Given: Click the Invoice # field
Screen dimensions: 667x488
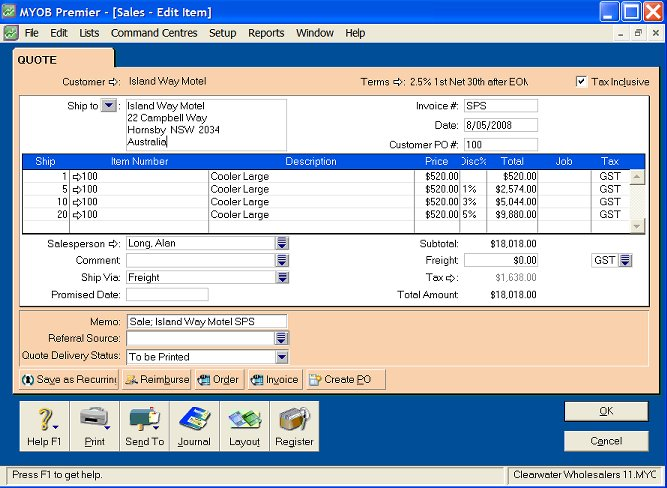Looking at the screenshot, I should (501, 106).
